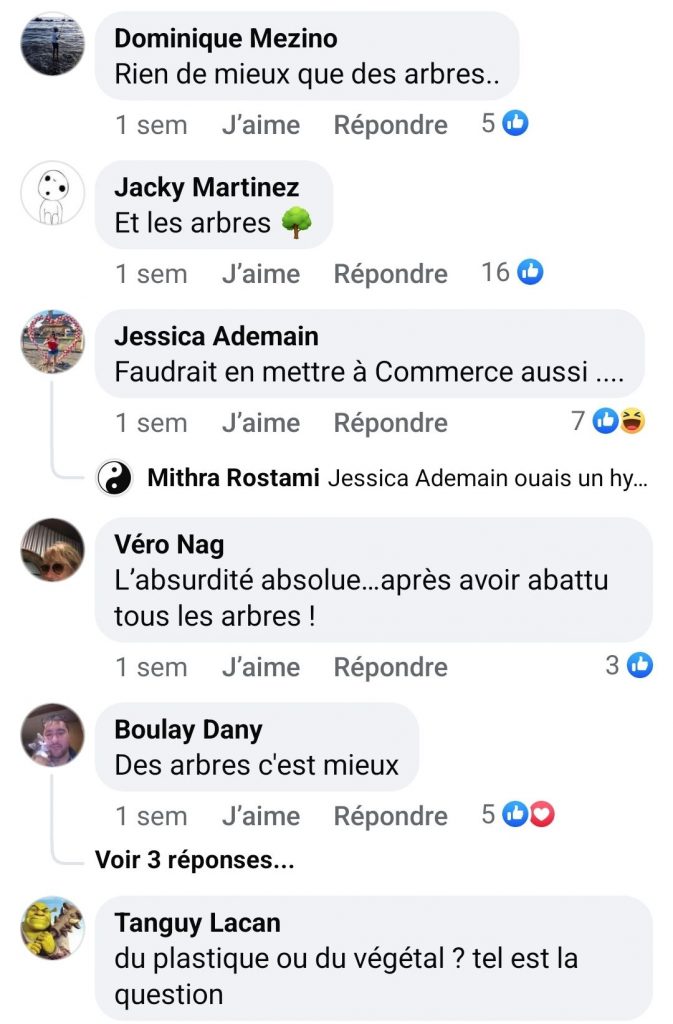Screen dimensions: 673x1024
Task: Expand Voir 3 réponses under Boulay Dany
Action: tap(194, 860)
